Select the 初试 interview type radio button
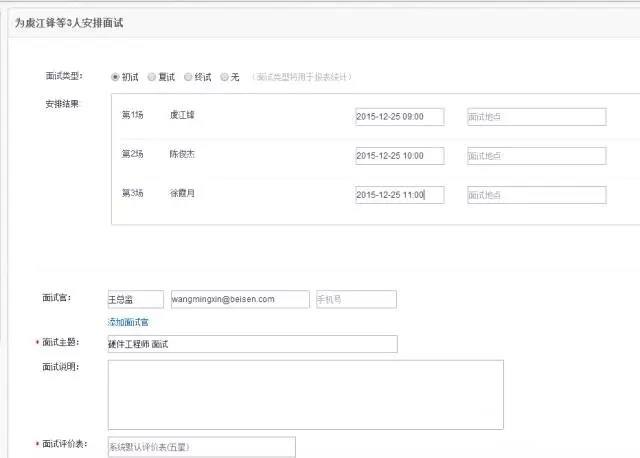Viewport: 640px width, 458px height. (x=115, y=77)
